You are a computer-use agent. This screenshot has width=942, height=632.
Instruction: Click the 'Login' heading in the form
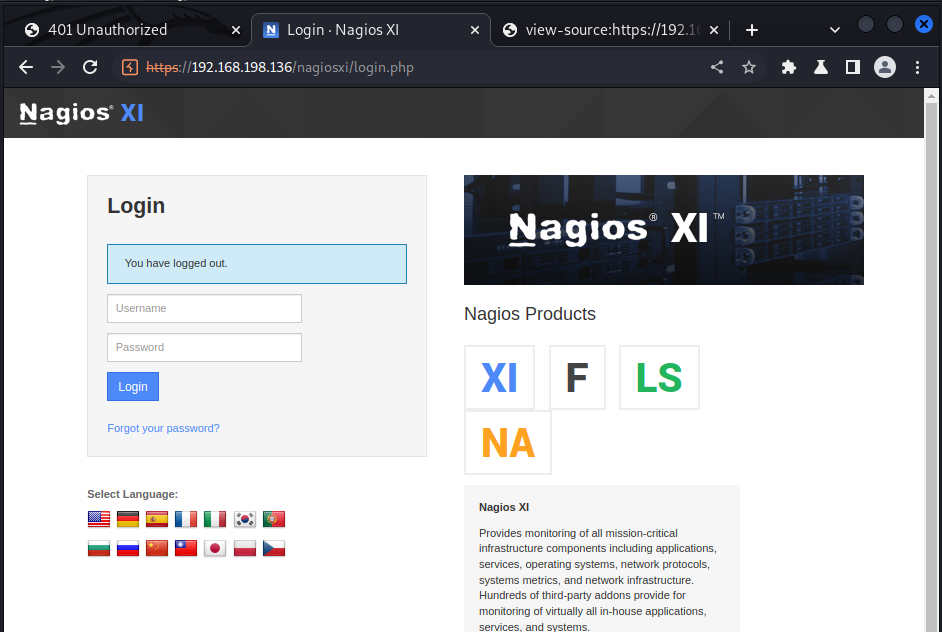(x=136, y=205)
